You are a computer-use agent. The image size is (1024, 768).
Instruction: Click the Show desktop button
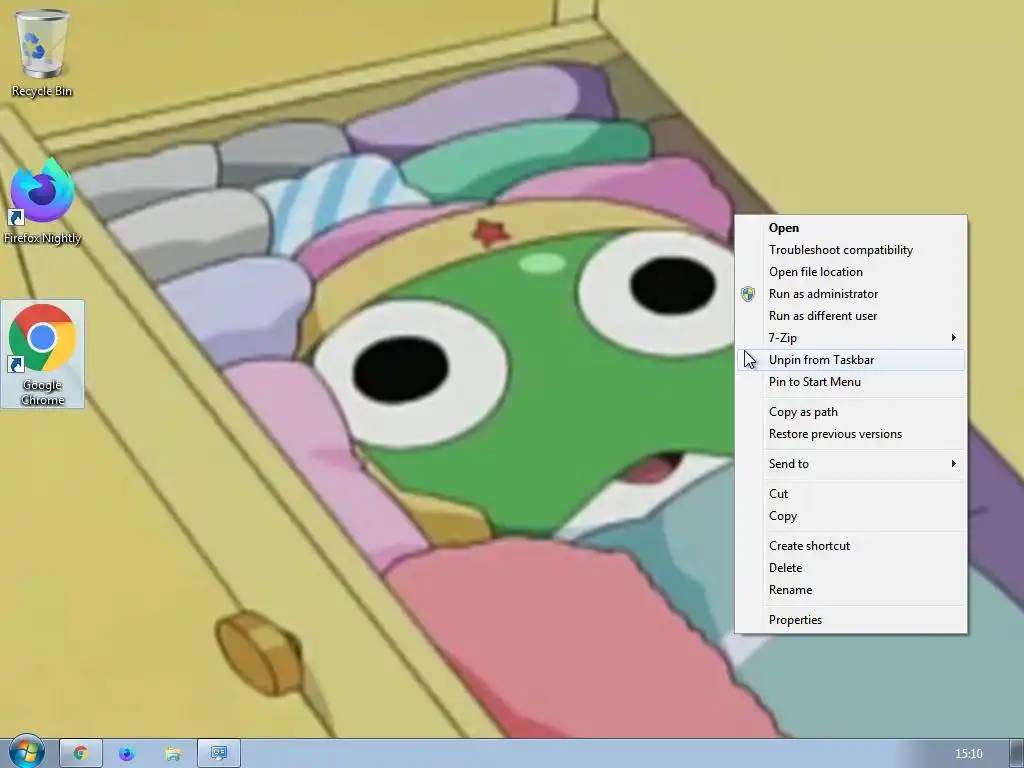(1017, 754)
